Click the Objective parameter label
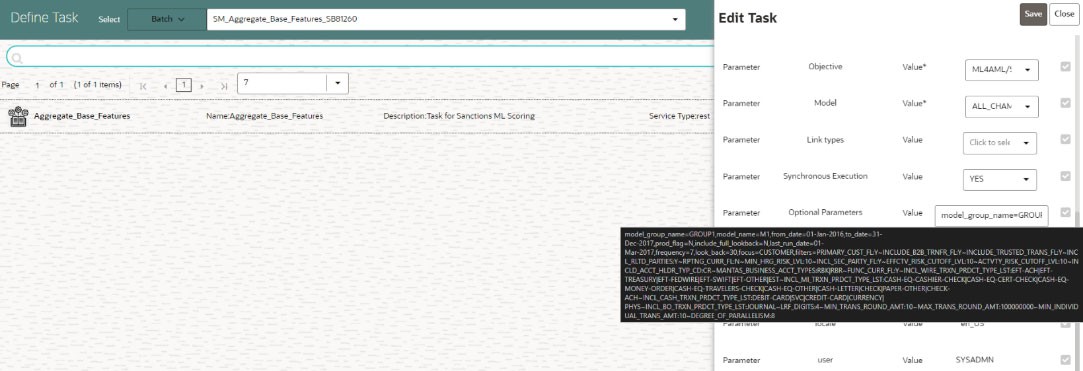This screenshot has width=1083, height=371. 825,67
